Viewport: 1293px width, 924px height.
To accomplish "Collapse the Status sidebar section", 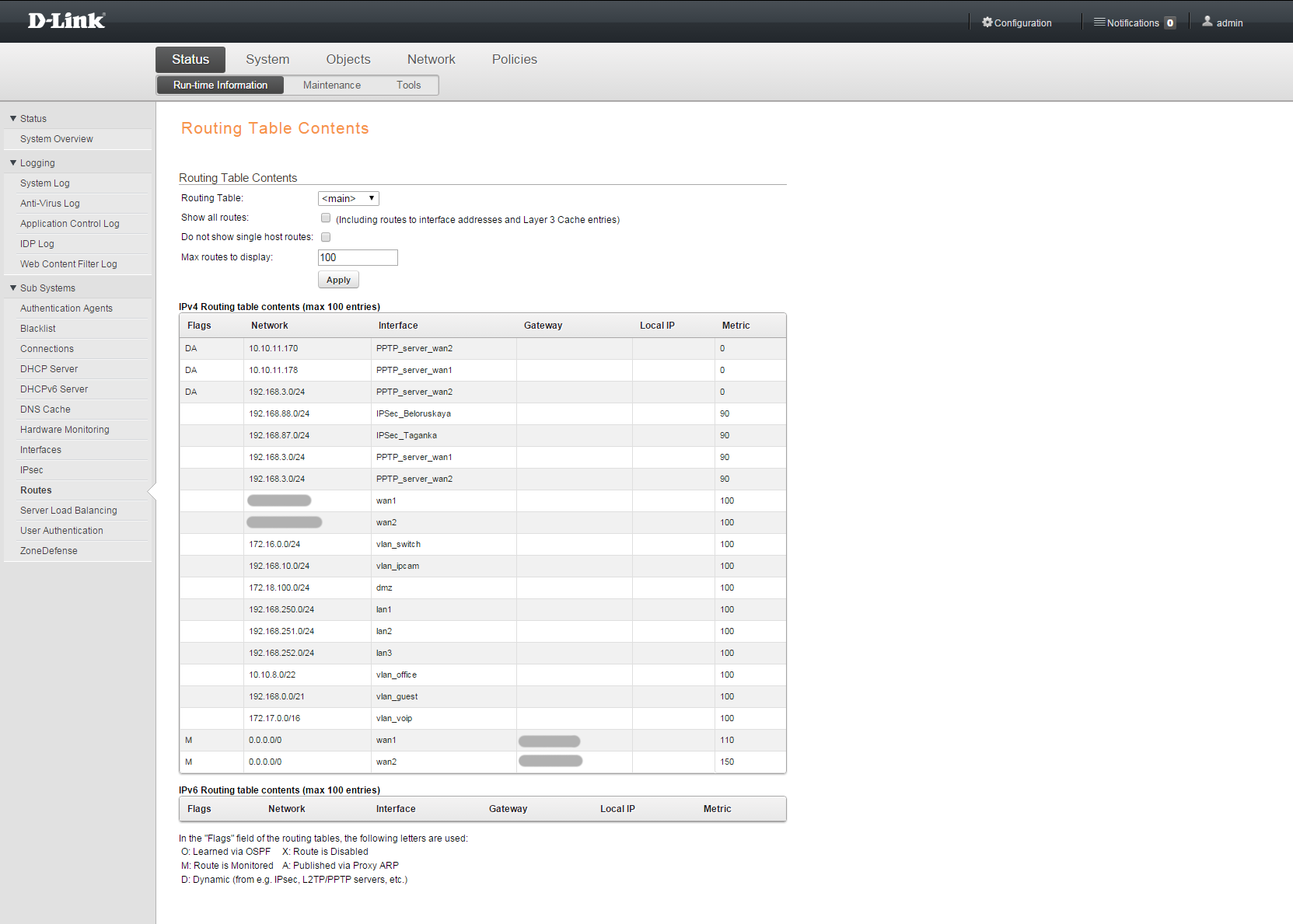I will coord(13,119).
